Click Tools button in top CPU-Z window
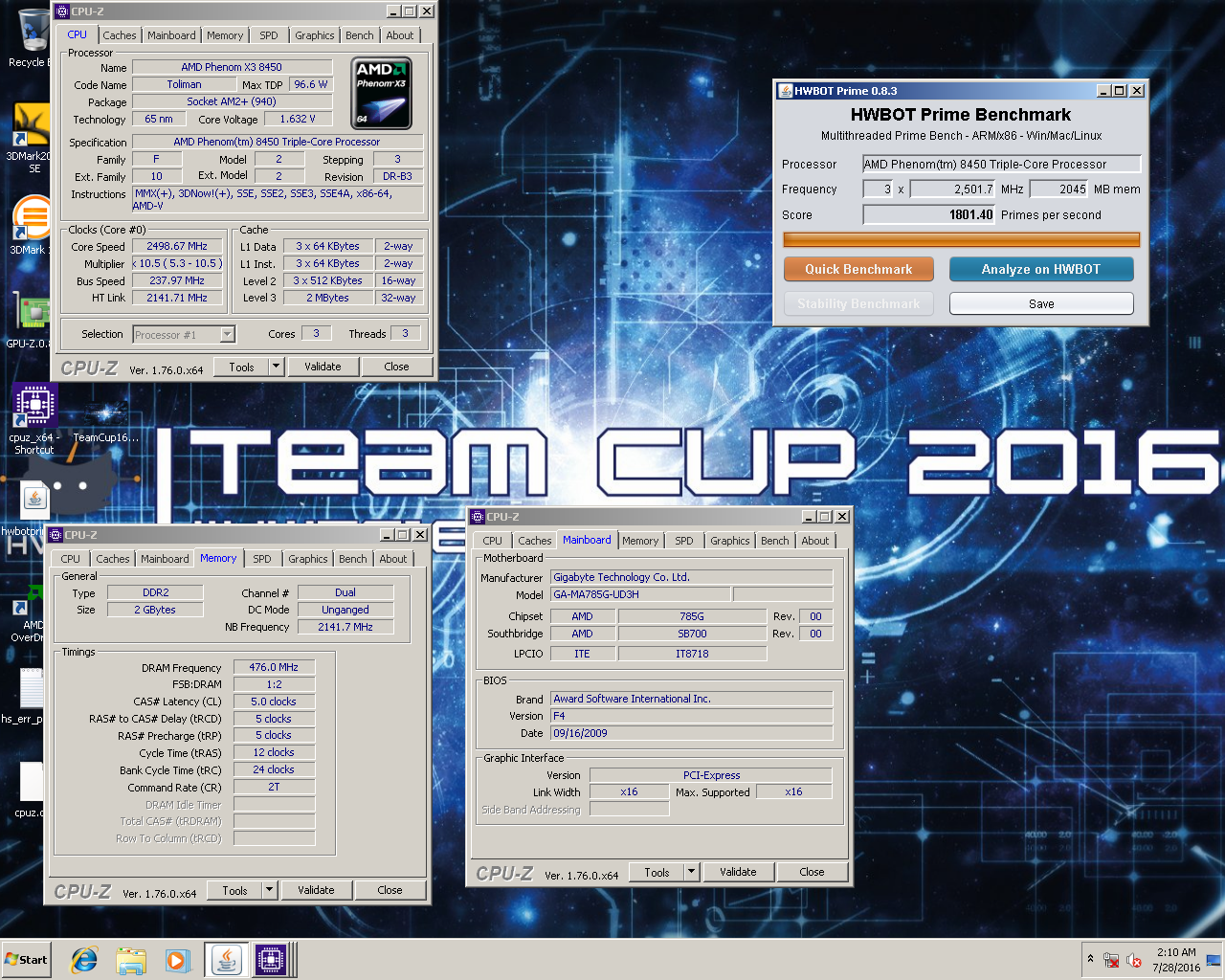This screenshot has height=980, width=1225. tap(242, 367)
